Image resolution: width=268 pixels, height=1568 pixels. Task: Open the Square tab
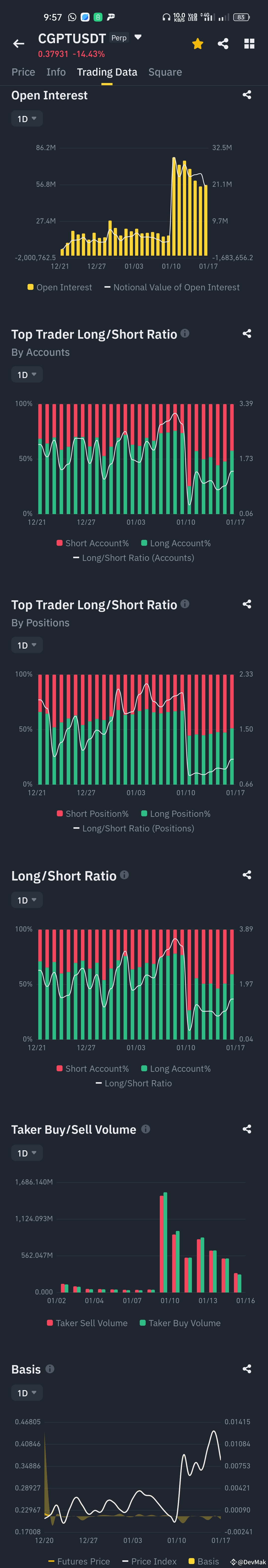coord(165,72)
